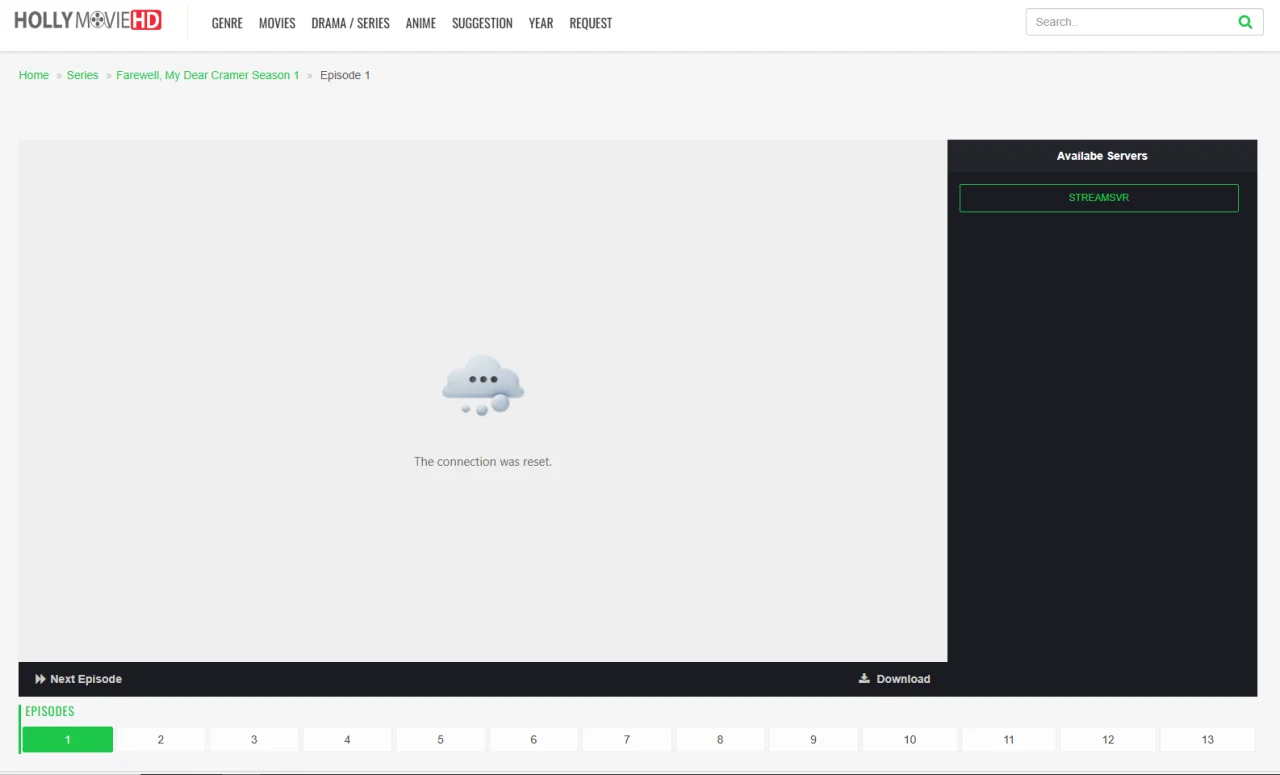1280x775 pixels.
Task: Click the HollyMovieHD logo
Action: 88,20
